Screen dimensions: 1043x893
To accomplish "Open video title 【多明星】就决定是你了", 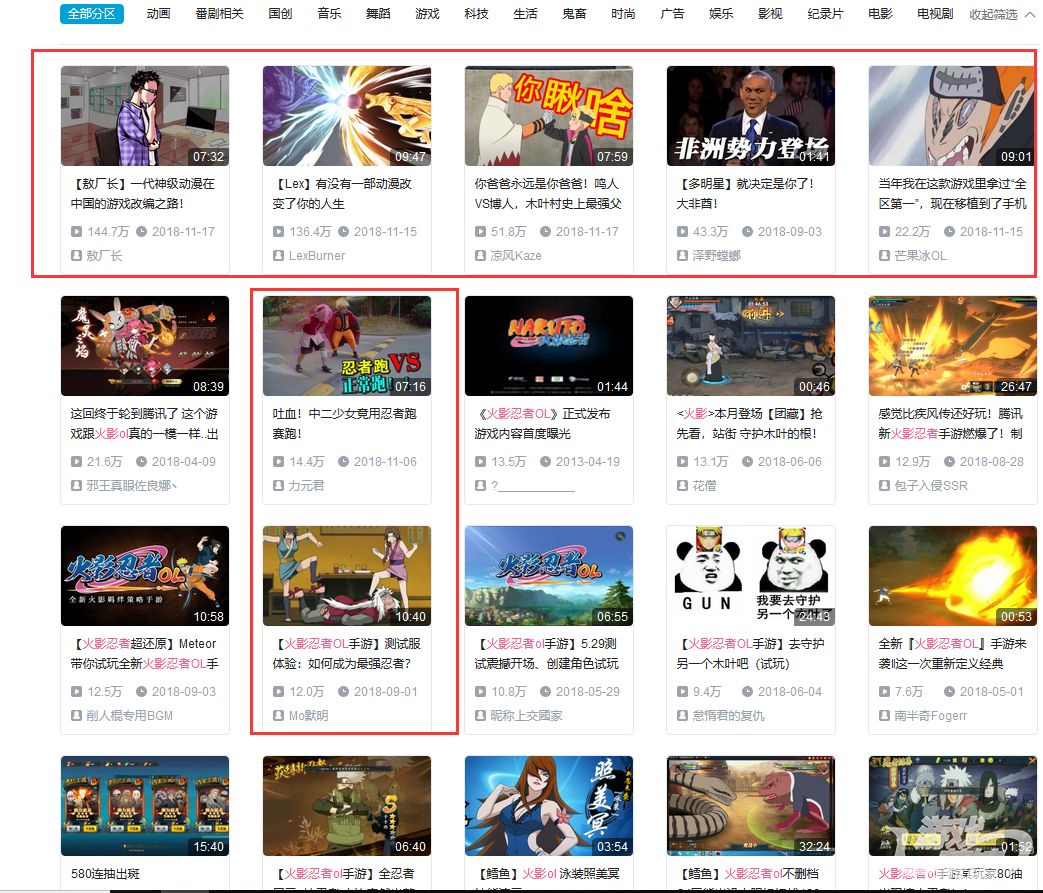I will click(x=746, y=194).
